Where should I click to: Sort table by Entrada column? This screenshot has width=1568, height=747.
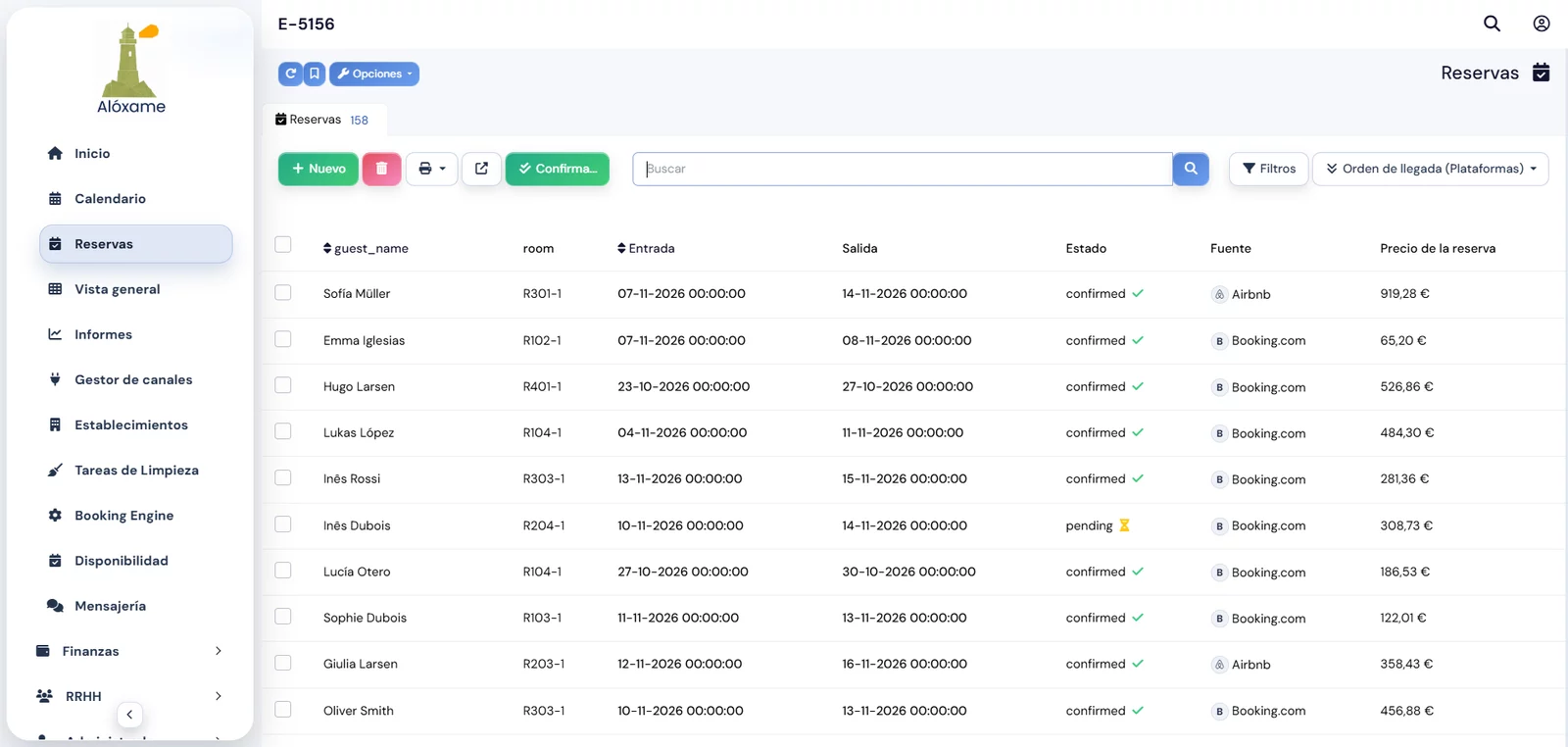click(646, 249)
